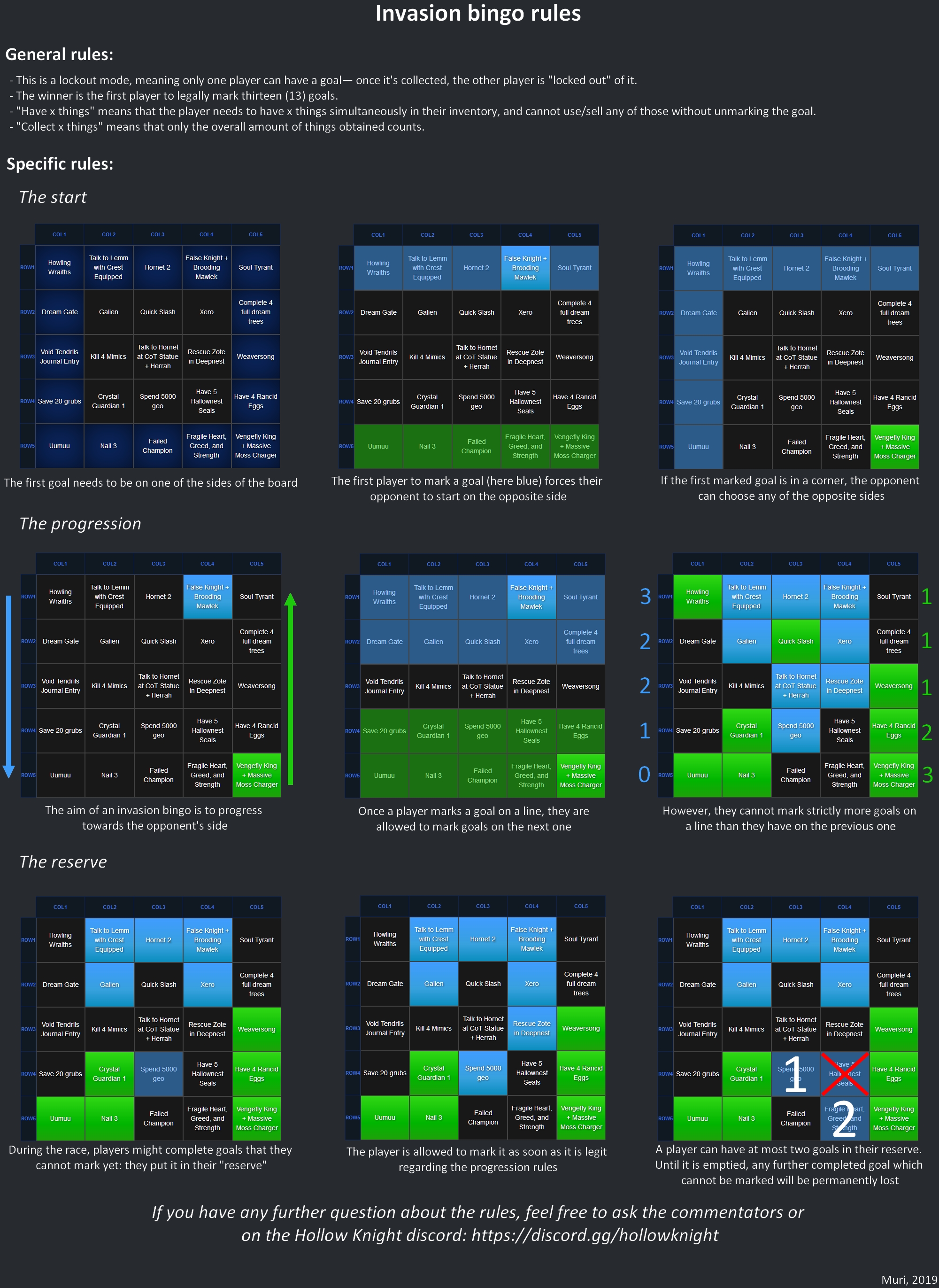Click blue Talk to Hornet cell in third progression board

[796, 686]
